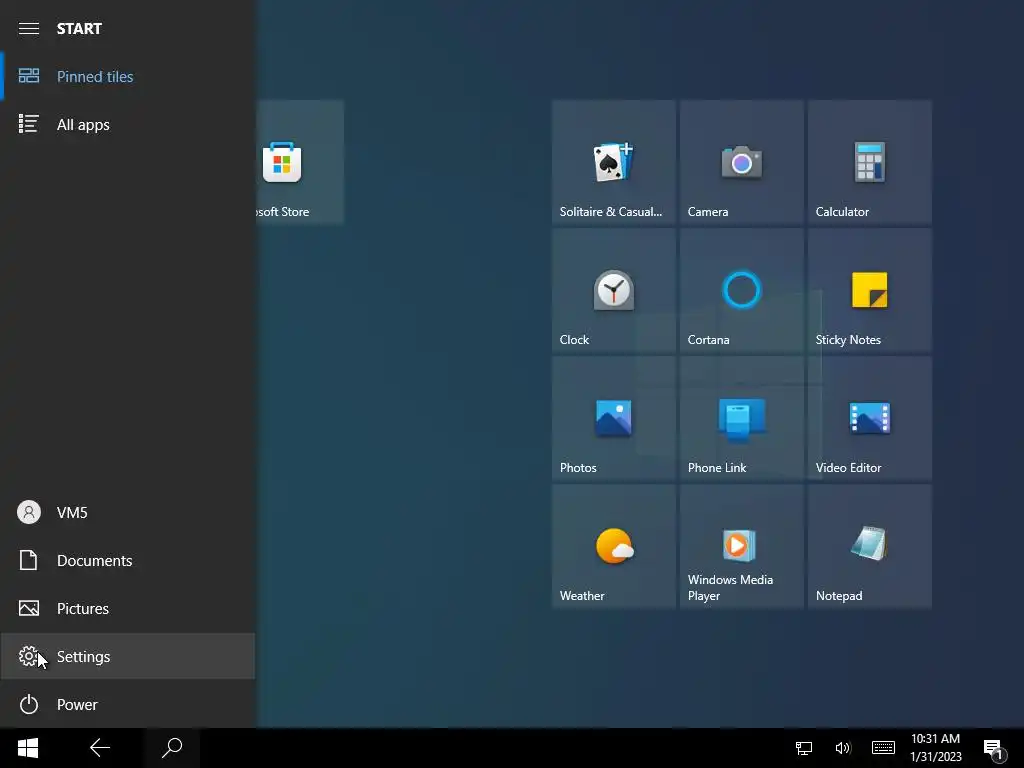The image size is (1024, 768).
Task: Open Settings from the Start menu
Action: pyautogui.click(x=127, y=656)
